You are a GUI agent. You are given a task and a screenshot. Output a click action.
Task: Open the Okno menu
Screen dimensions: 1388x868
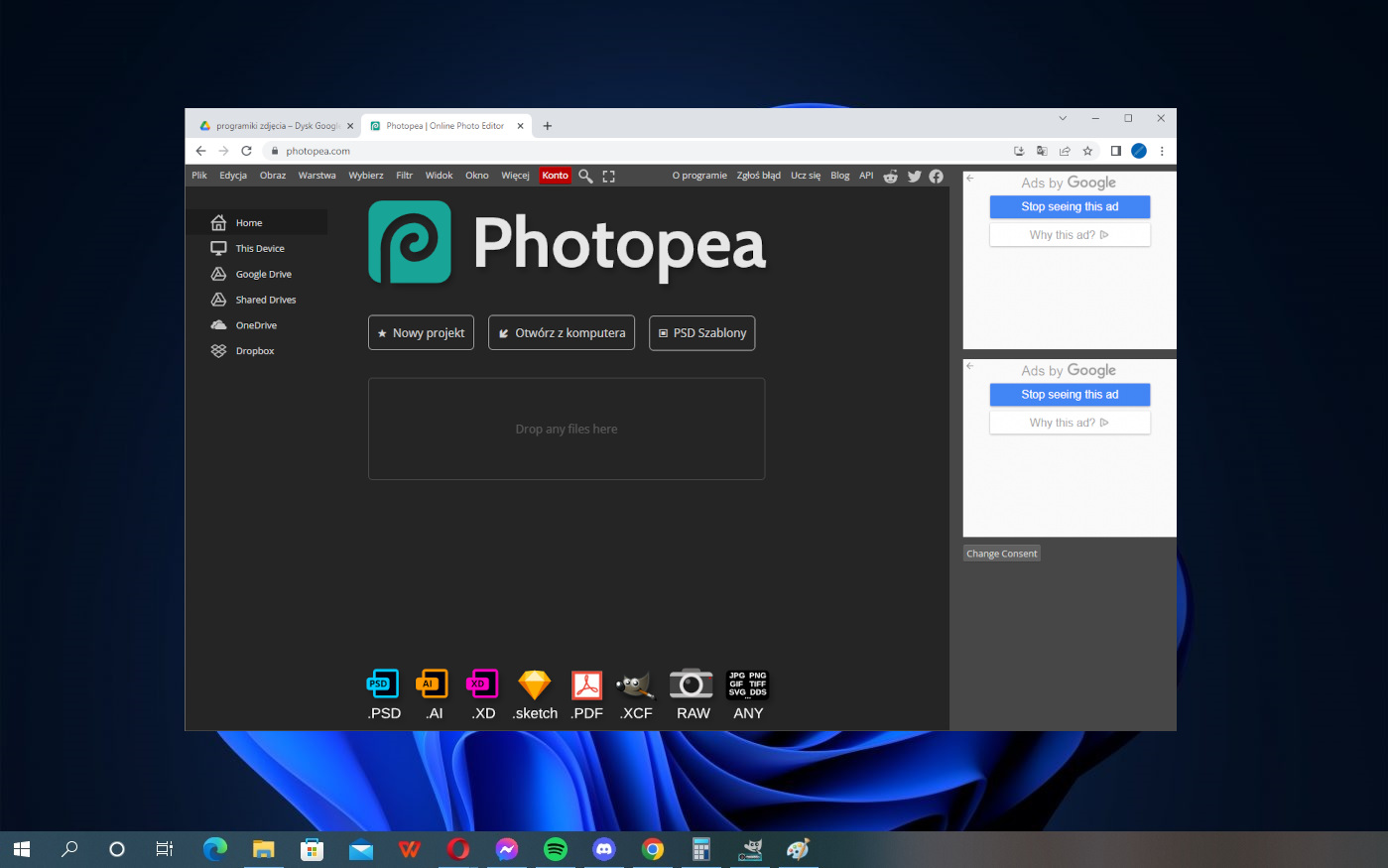[x=477, y=176]
